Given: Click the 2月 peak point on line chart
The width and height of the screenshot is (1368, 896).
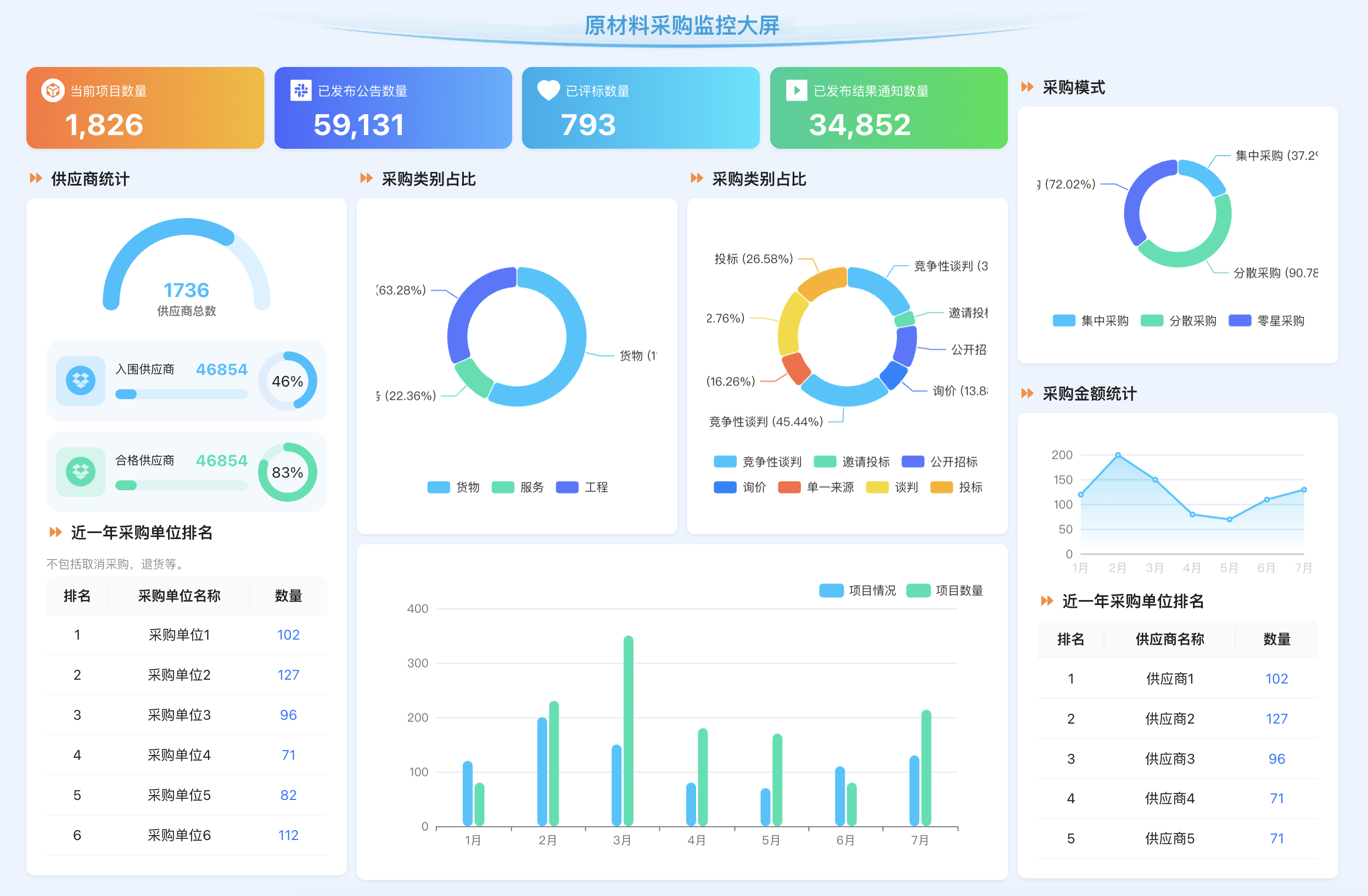Looking at the screenshot, I should [1117, 455].
